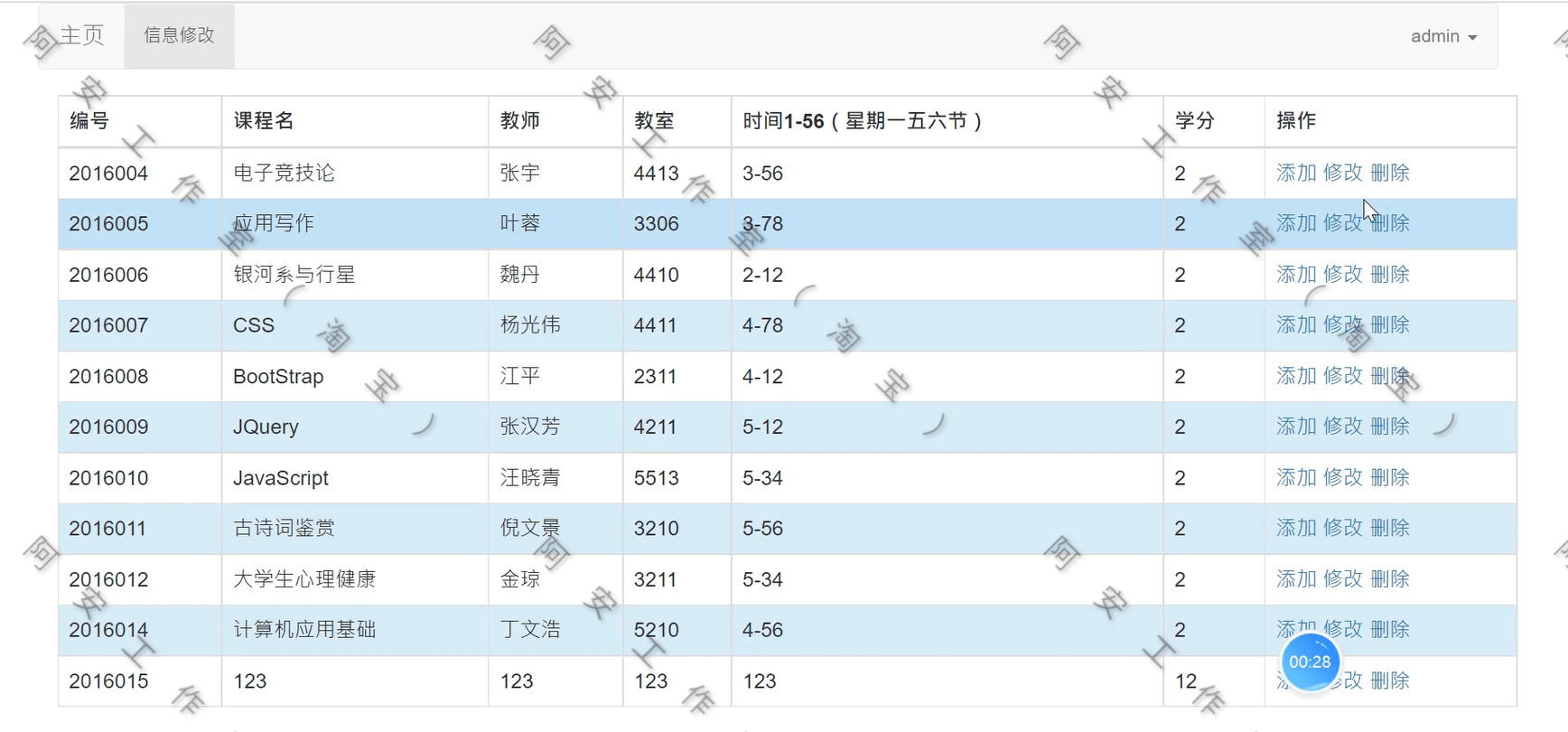
Task: Edit the JavaScript course via 修改
Action: click(1343, 477)
